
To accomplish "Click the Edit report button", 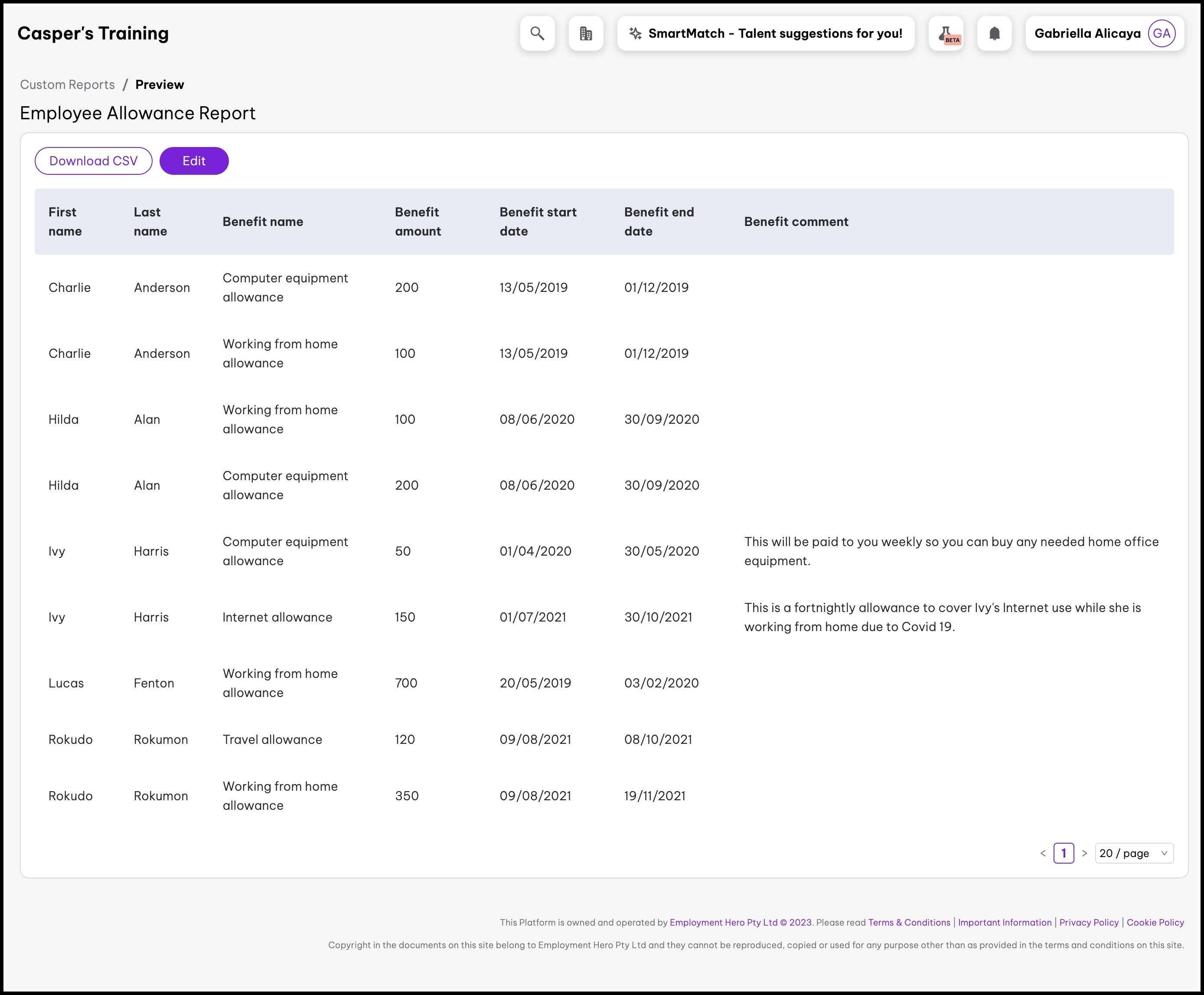I will (194, 161).
